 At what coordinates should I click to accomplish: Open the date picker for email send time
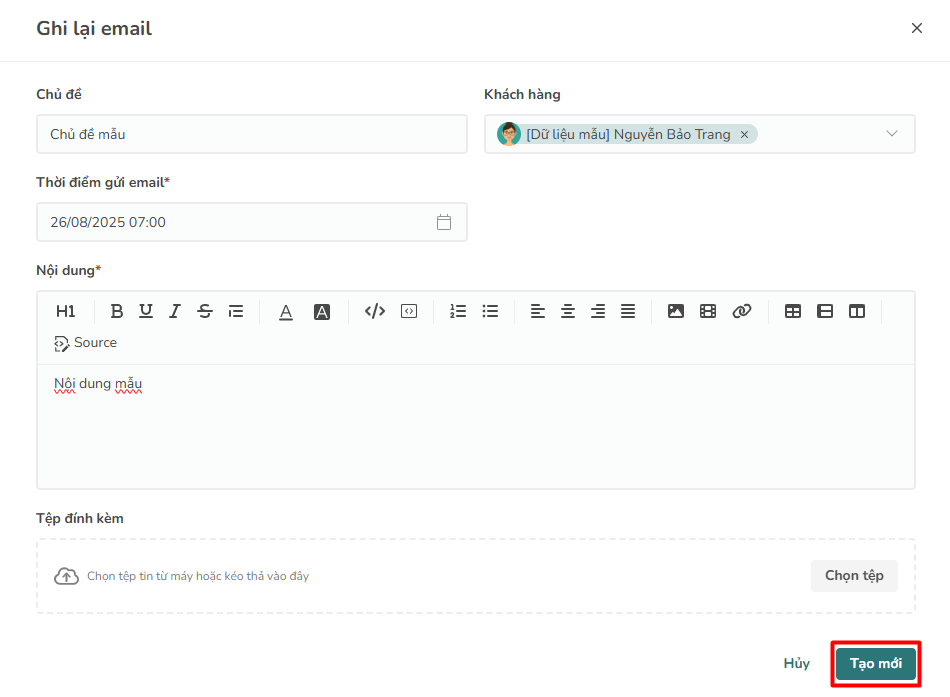[x=444, y=222]
